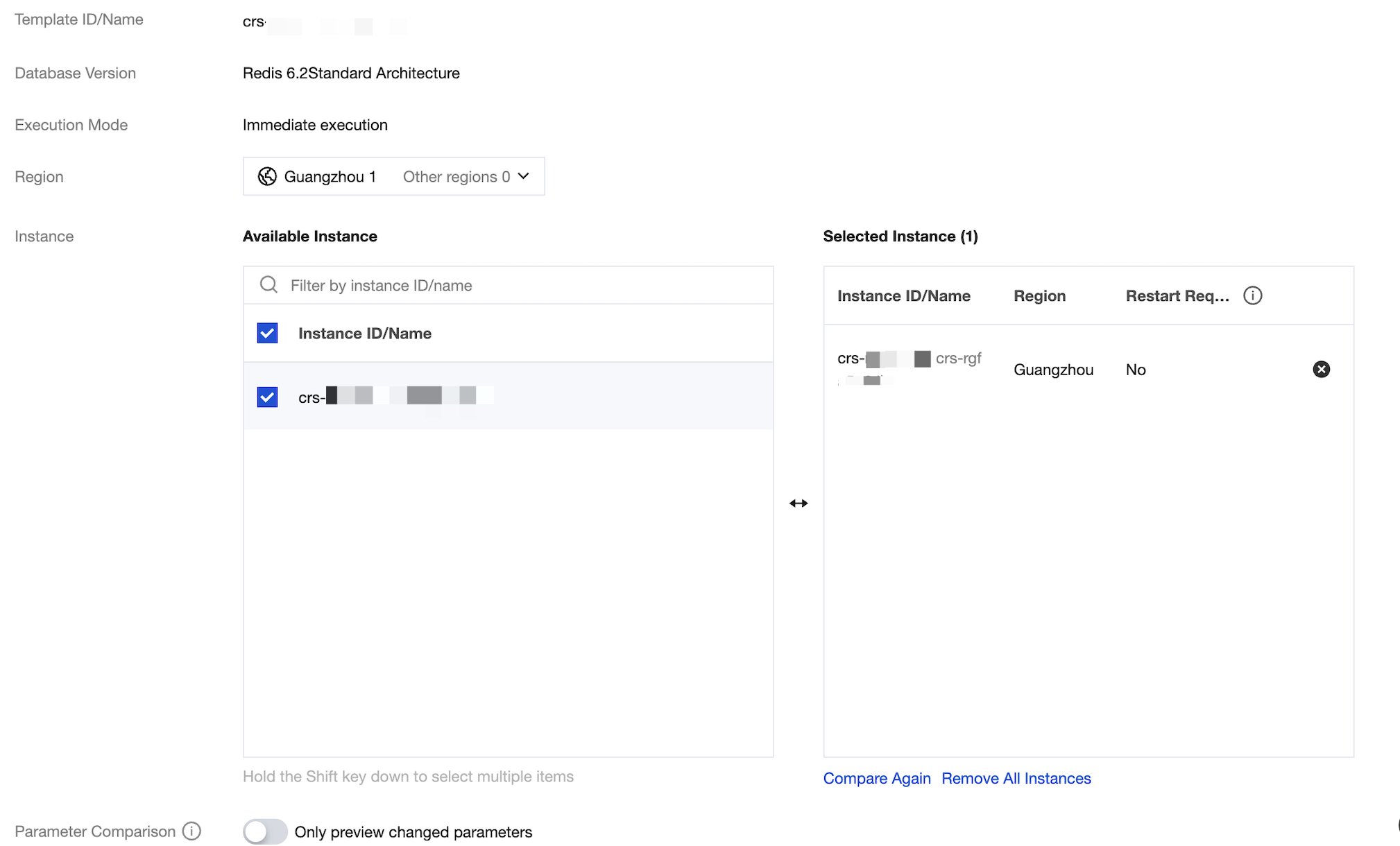Toggle the select-all Instance ID/Name checkbox
The height and width of the screenshot is (846, 1400).
267,334
